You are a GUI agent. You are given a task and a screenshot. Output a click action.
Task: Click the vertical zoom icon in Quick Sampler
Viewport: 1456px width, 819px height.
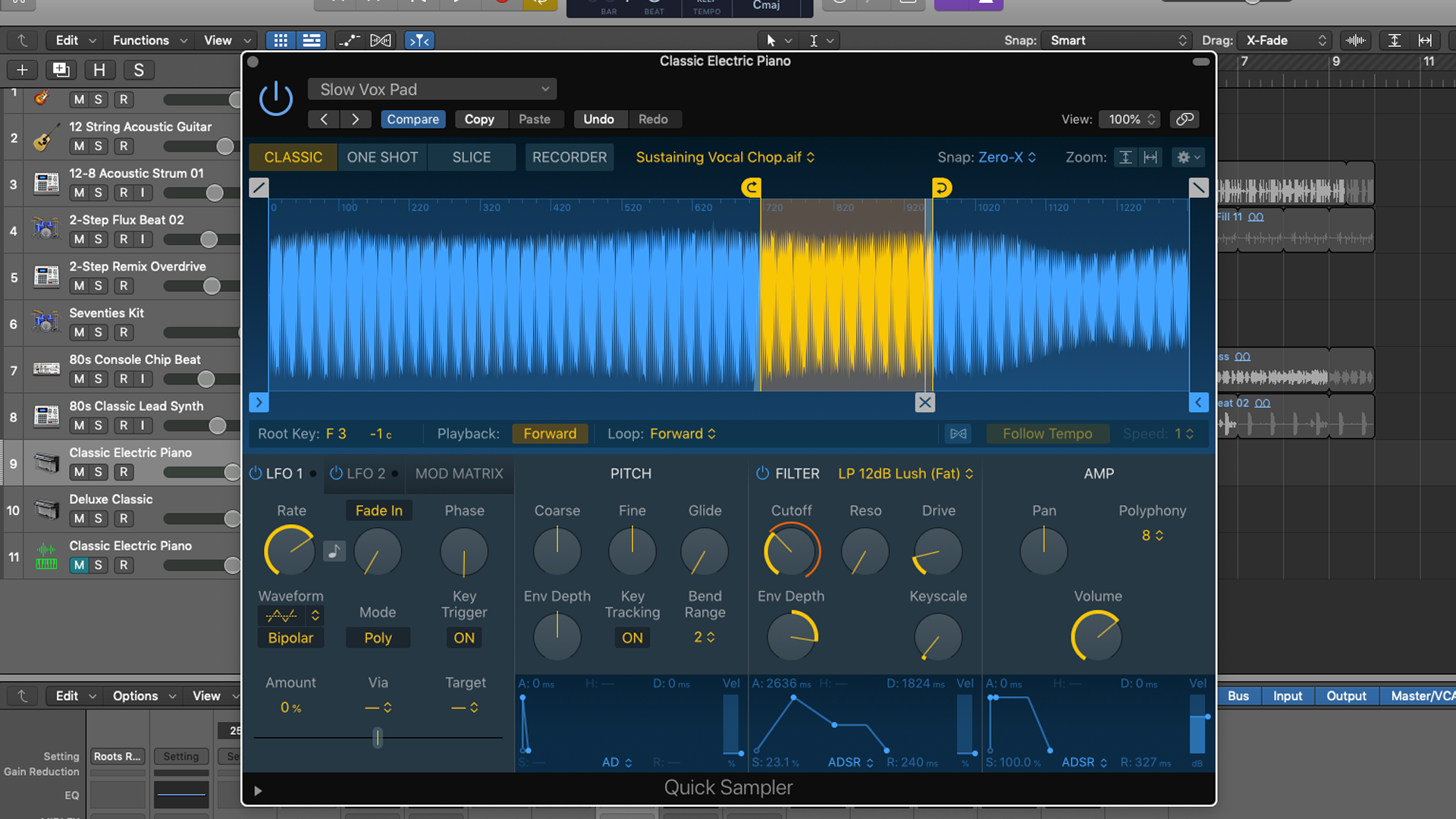[x=1125, y=157]
